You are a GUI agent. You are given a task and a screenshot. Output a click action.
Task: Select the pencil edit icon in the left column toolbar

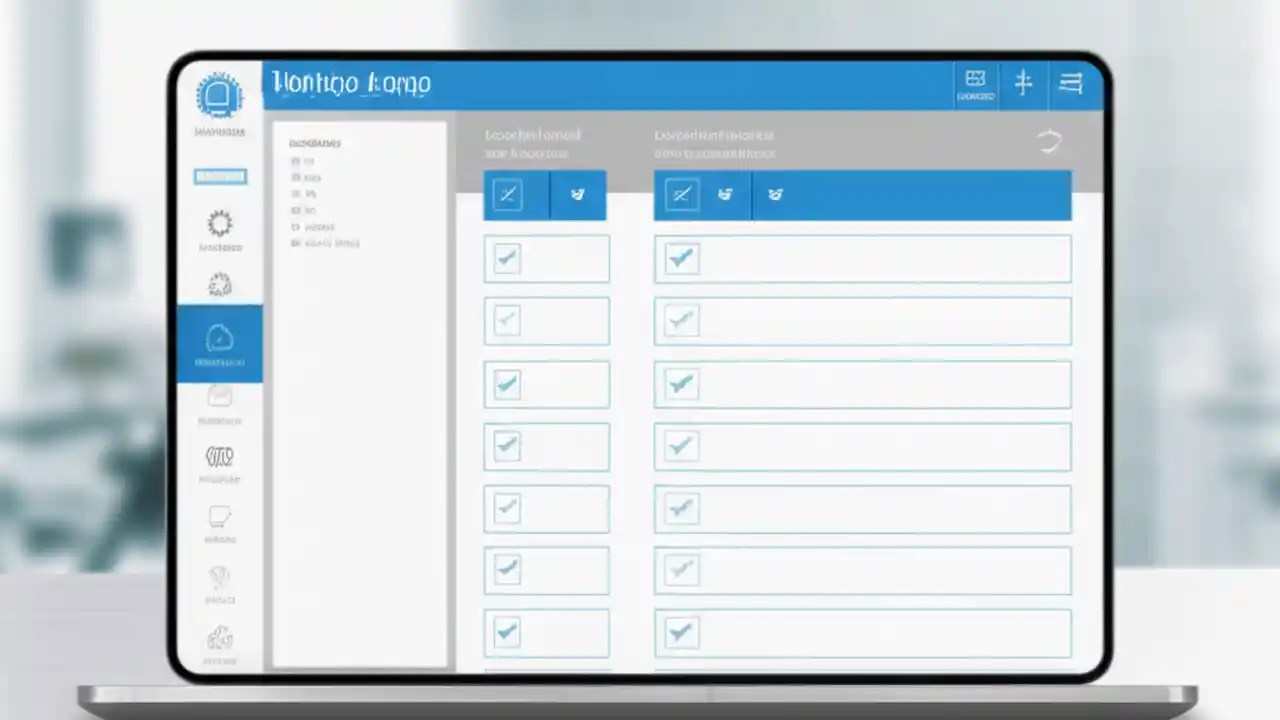[x=510, y=195]
